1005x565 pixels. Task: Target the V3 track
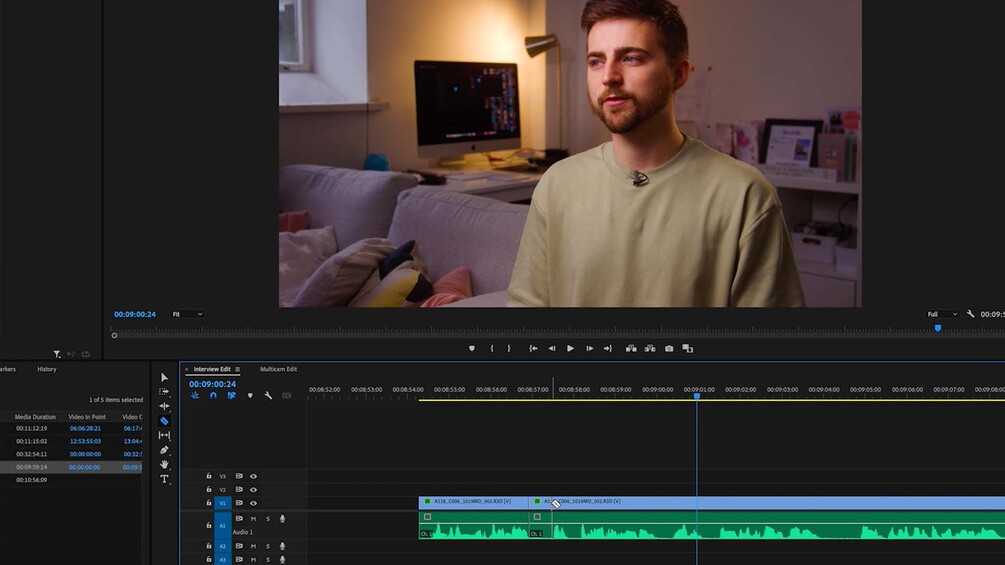point(222,477)
